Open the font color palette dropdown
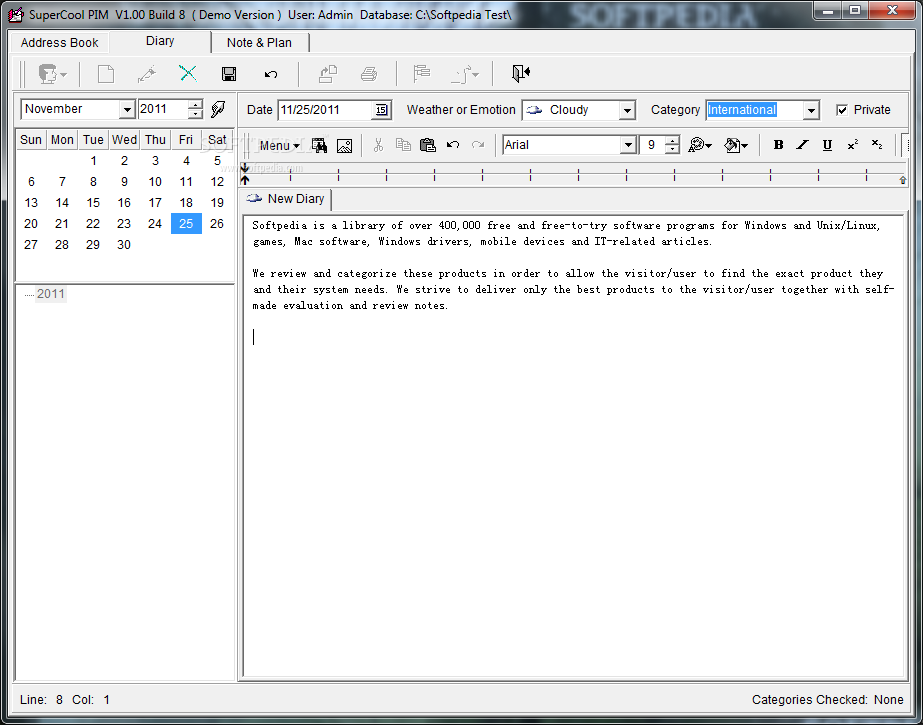This screenshot has height=725, width=923. (700, 145)
